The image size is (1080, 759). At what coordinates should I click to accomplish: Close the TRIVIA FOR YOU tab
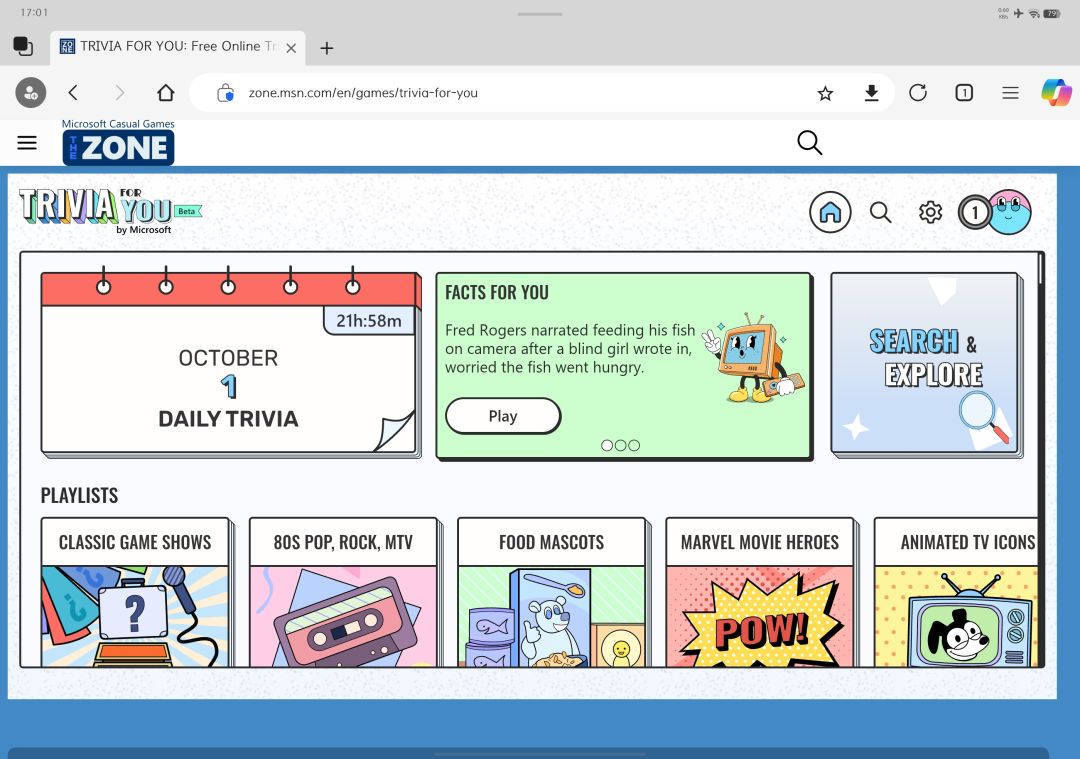(291, 48)
